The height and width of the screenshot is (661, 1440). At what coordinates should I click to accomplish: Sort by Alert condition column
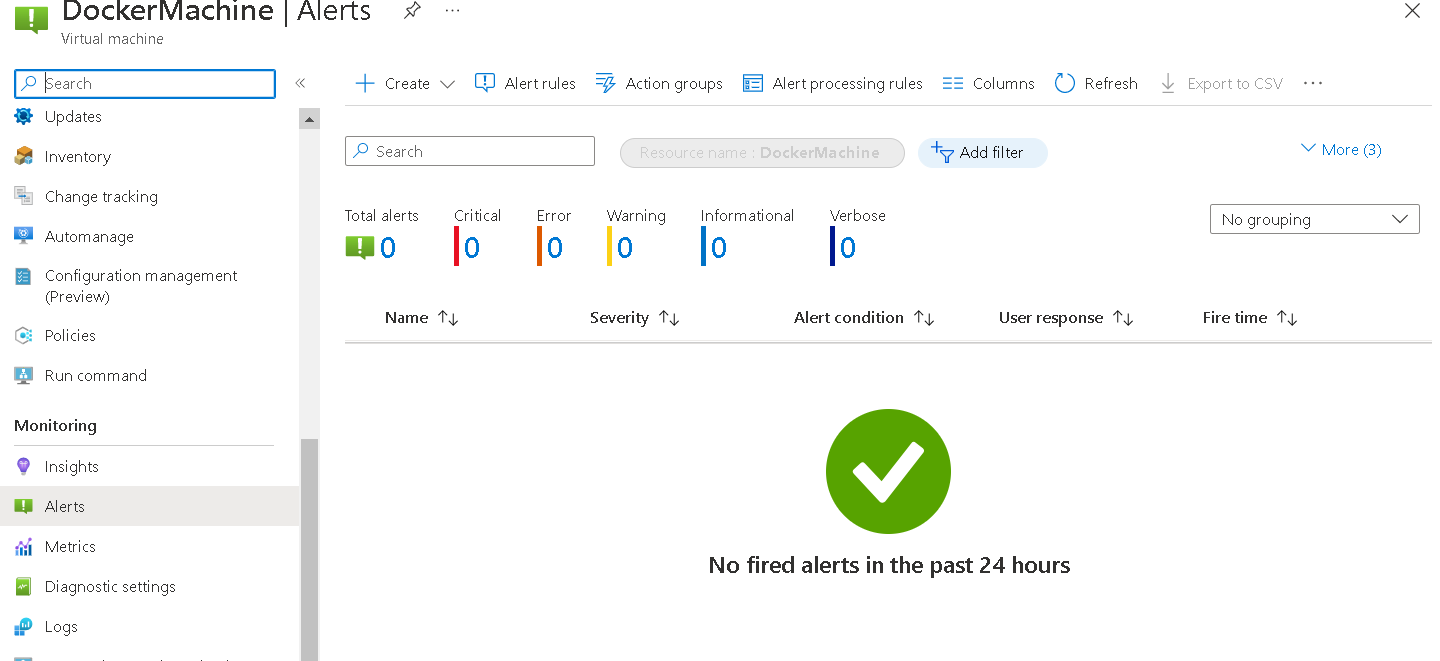pos(864,317)
